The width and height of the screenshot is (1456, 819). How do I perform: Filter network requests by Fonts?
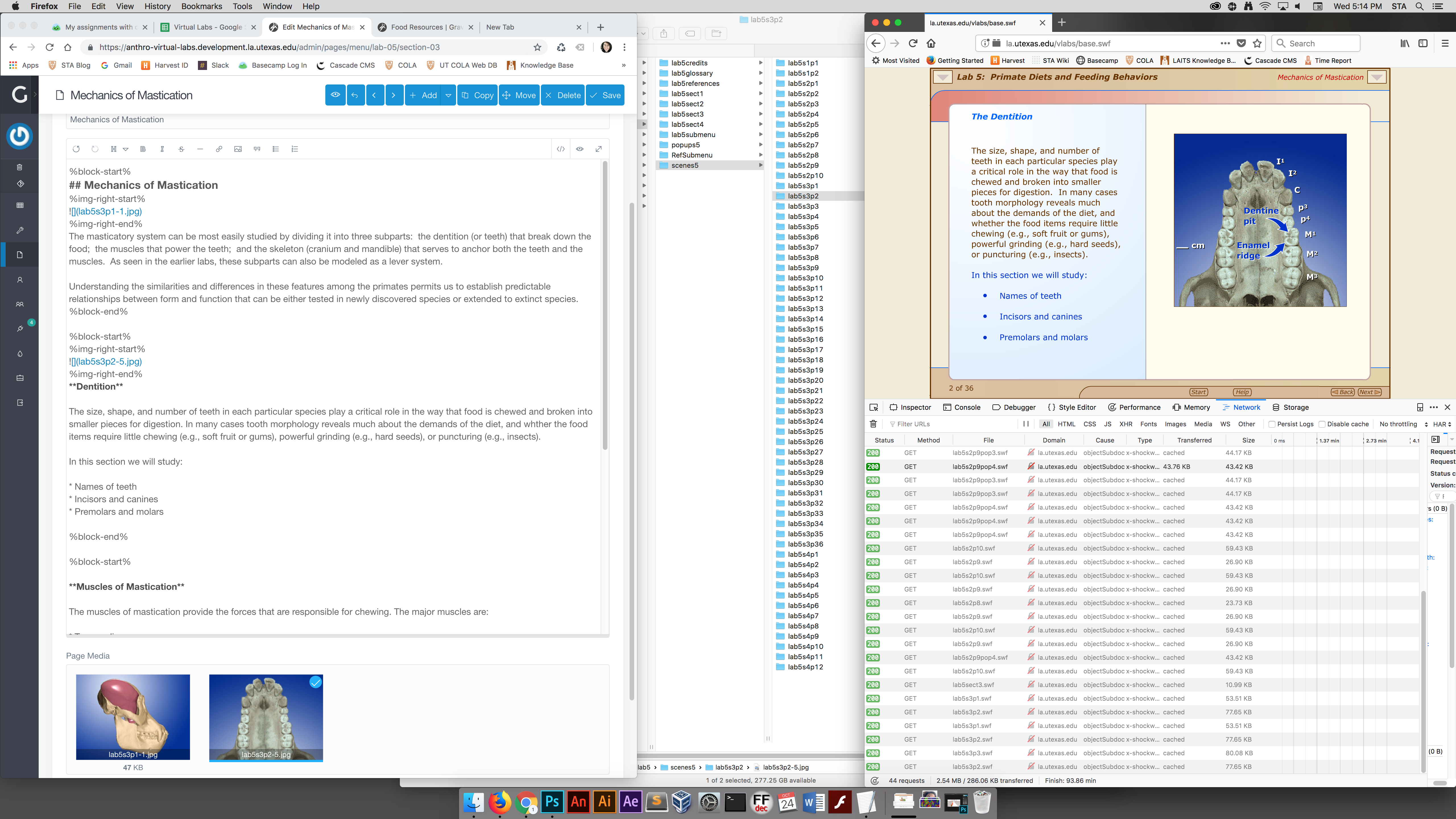(x=1149, y=424)
